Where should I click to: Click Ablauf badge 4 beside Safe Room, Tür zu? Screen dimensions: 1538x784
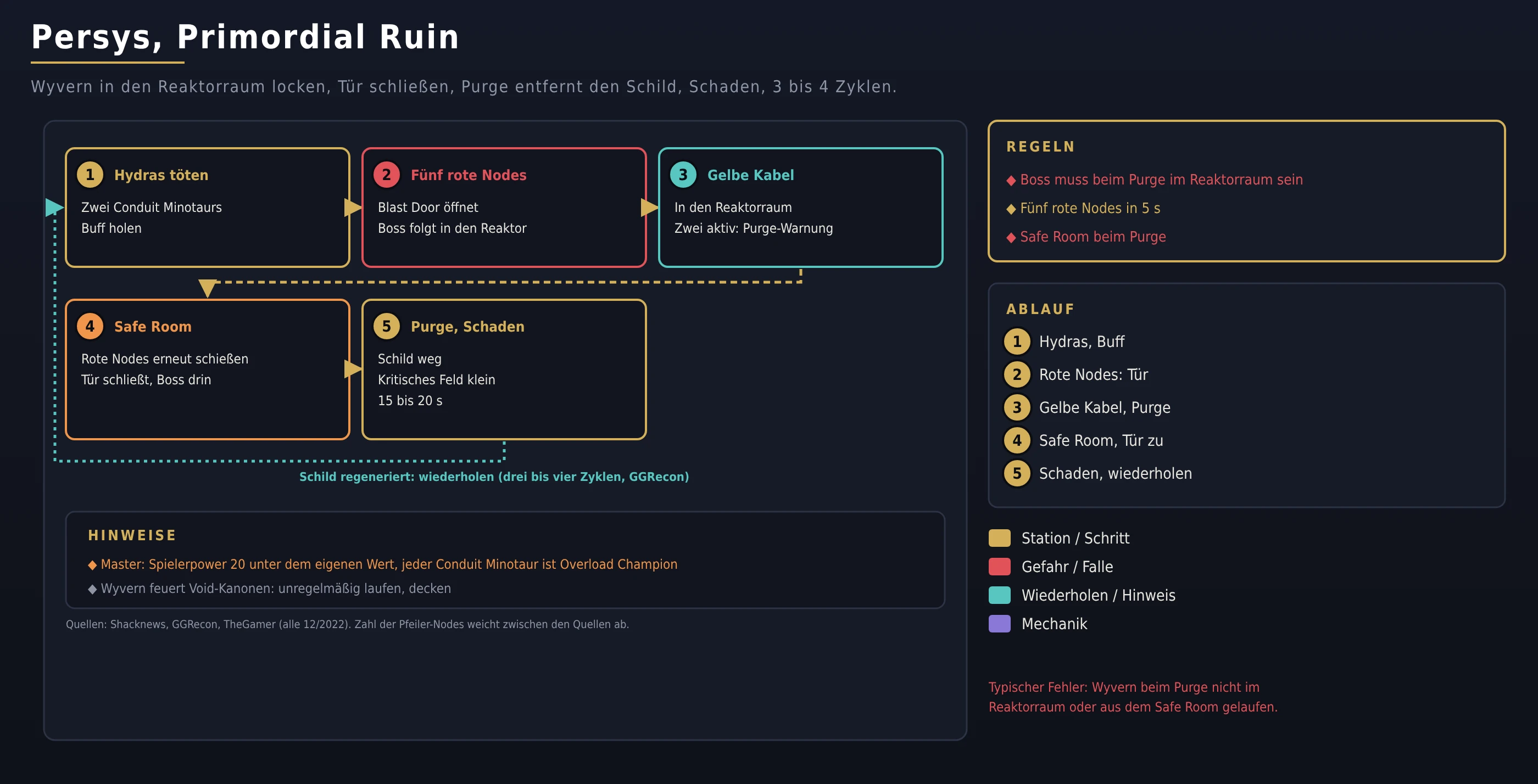[1017, 440]
